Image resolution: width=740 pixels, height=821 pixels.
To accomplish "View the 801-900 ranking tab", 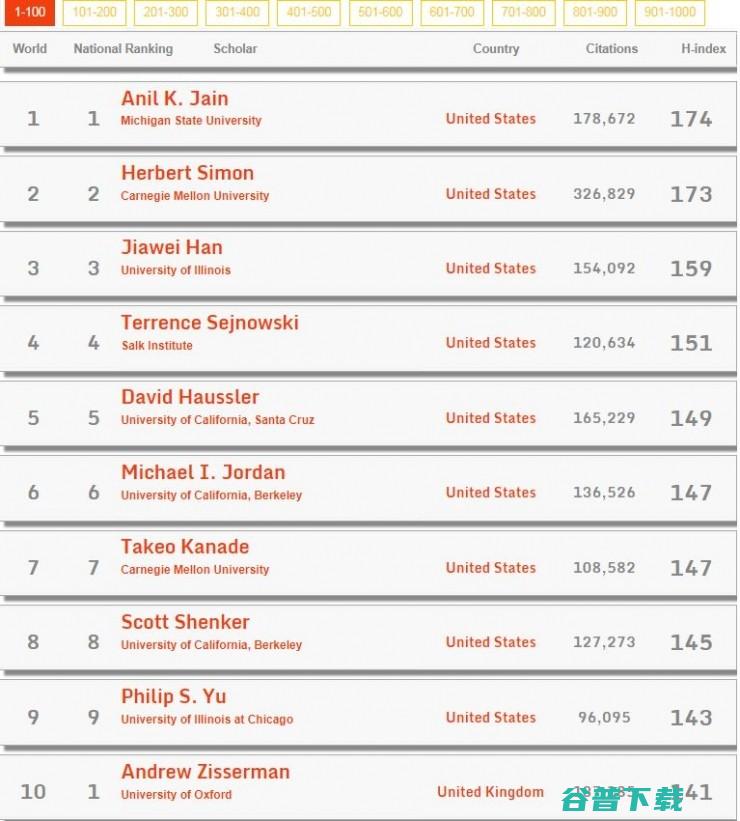I will pos(595,12).
